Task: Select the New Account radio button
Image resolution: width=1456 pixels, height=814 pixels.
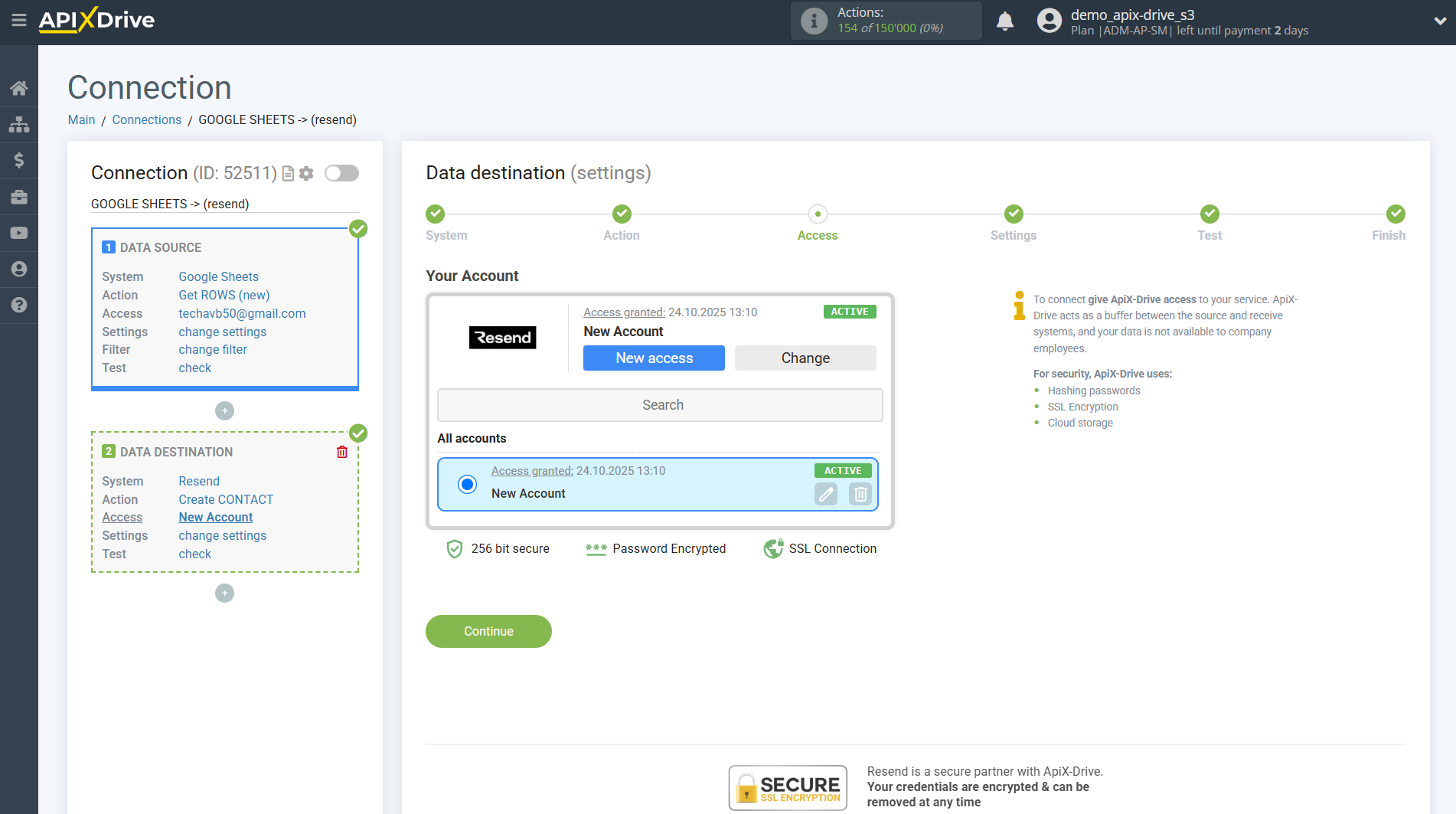Action: pyautogui.click(x=466, y=484)
